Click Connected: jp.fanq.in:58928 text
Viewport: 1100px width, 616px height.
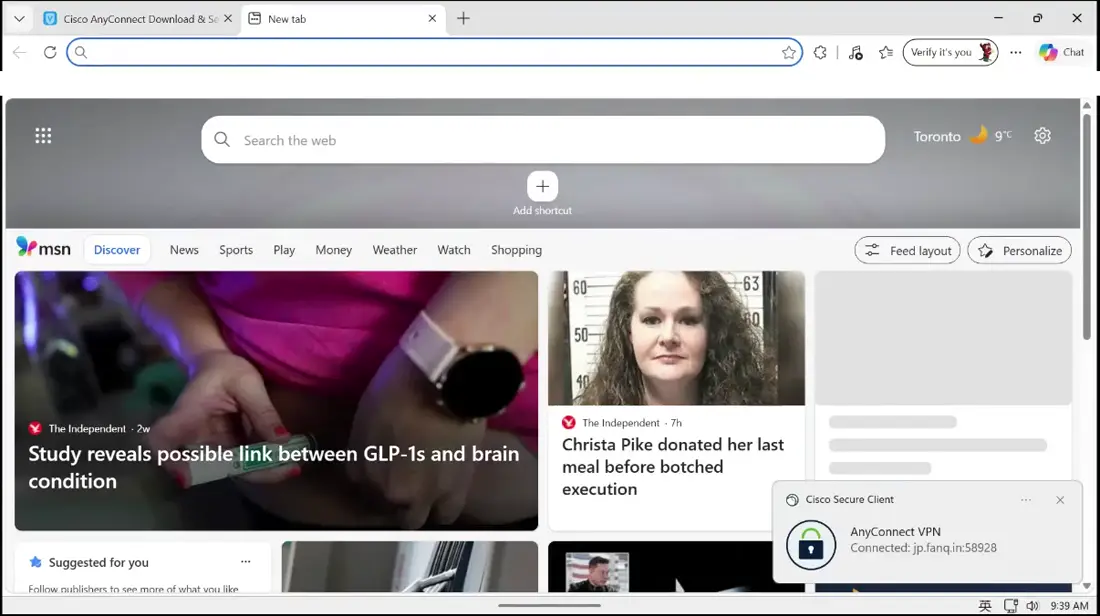point(923,548)
